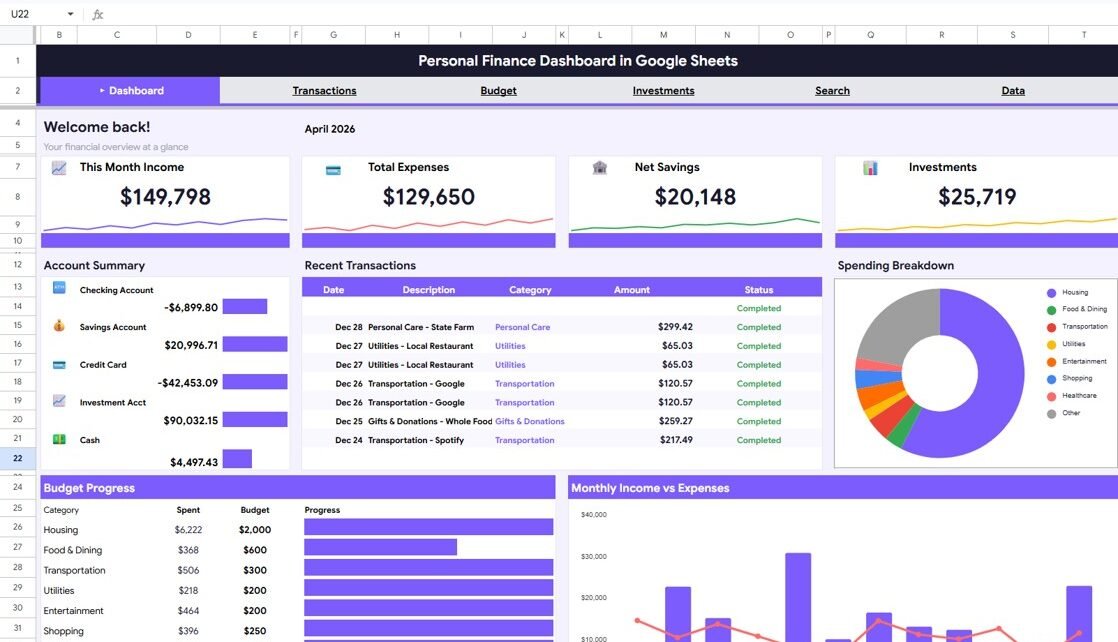Viewport: 1118px width, 642px height.
Task: Open the name box dropdown arrow
Action: tap(70, 14)
